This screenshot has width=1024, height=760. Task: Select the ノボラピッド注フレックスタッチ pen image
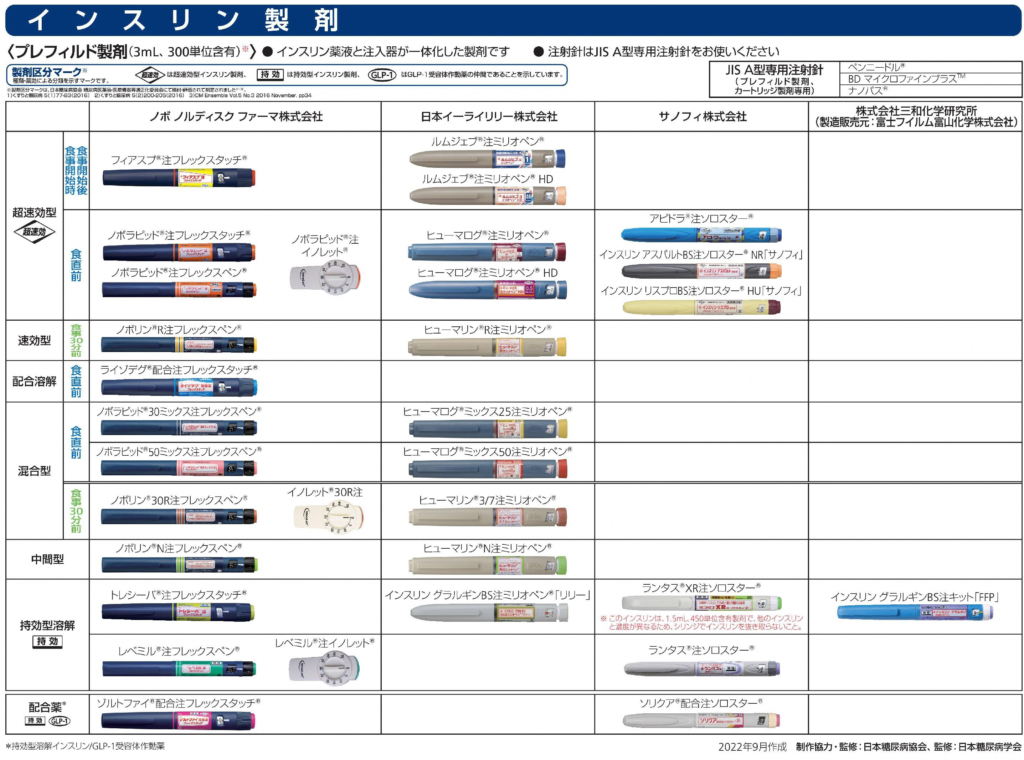(179, 252)
